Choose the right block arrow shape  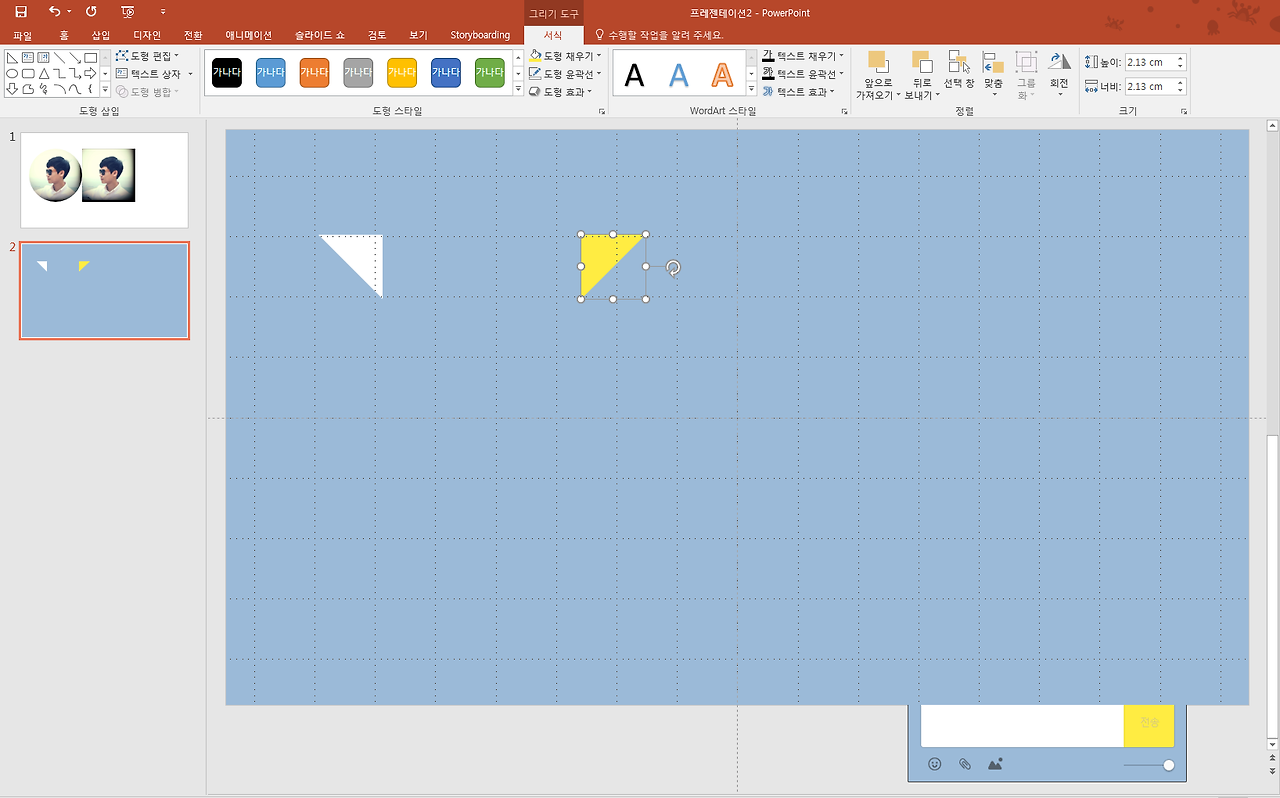point(91,73)
